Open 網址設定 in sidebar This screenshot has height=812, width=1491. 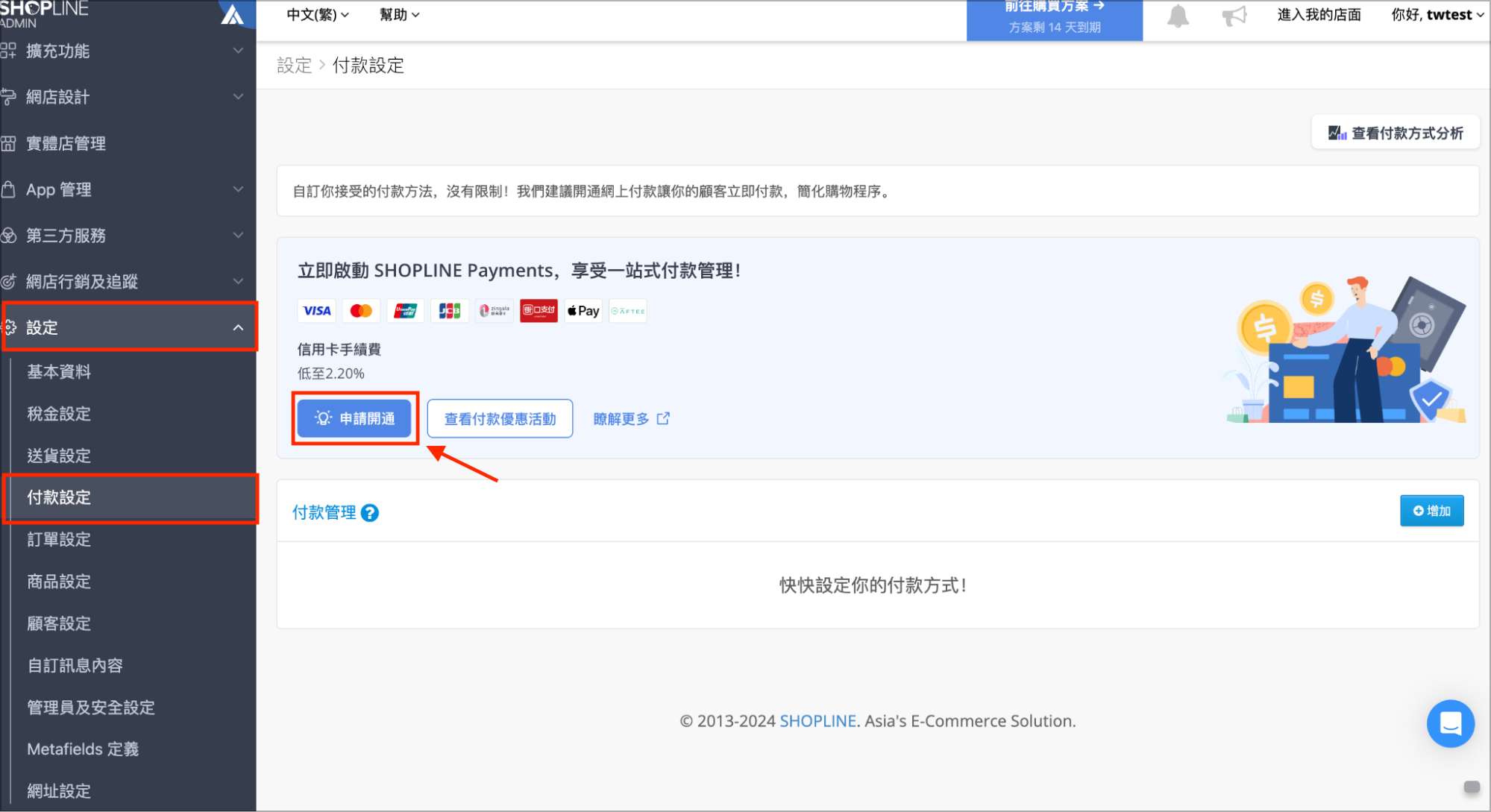click(x=59, y=791)
